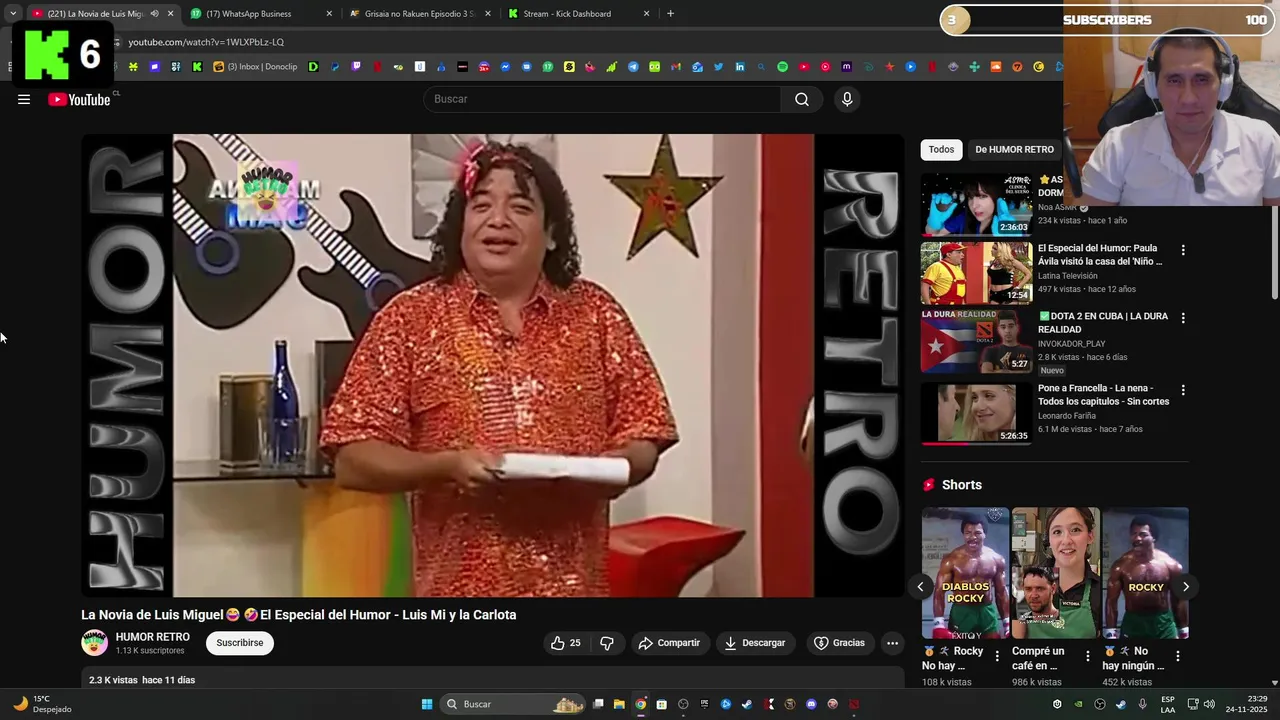Screen dimensions: 1280x720
Task: Click the HUMOR RETRO channel avatar
Action: tap(94, 643)
